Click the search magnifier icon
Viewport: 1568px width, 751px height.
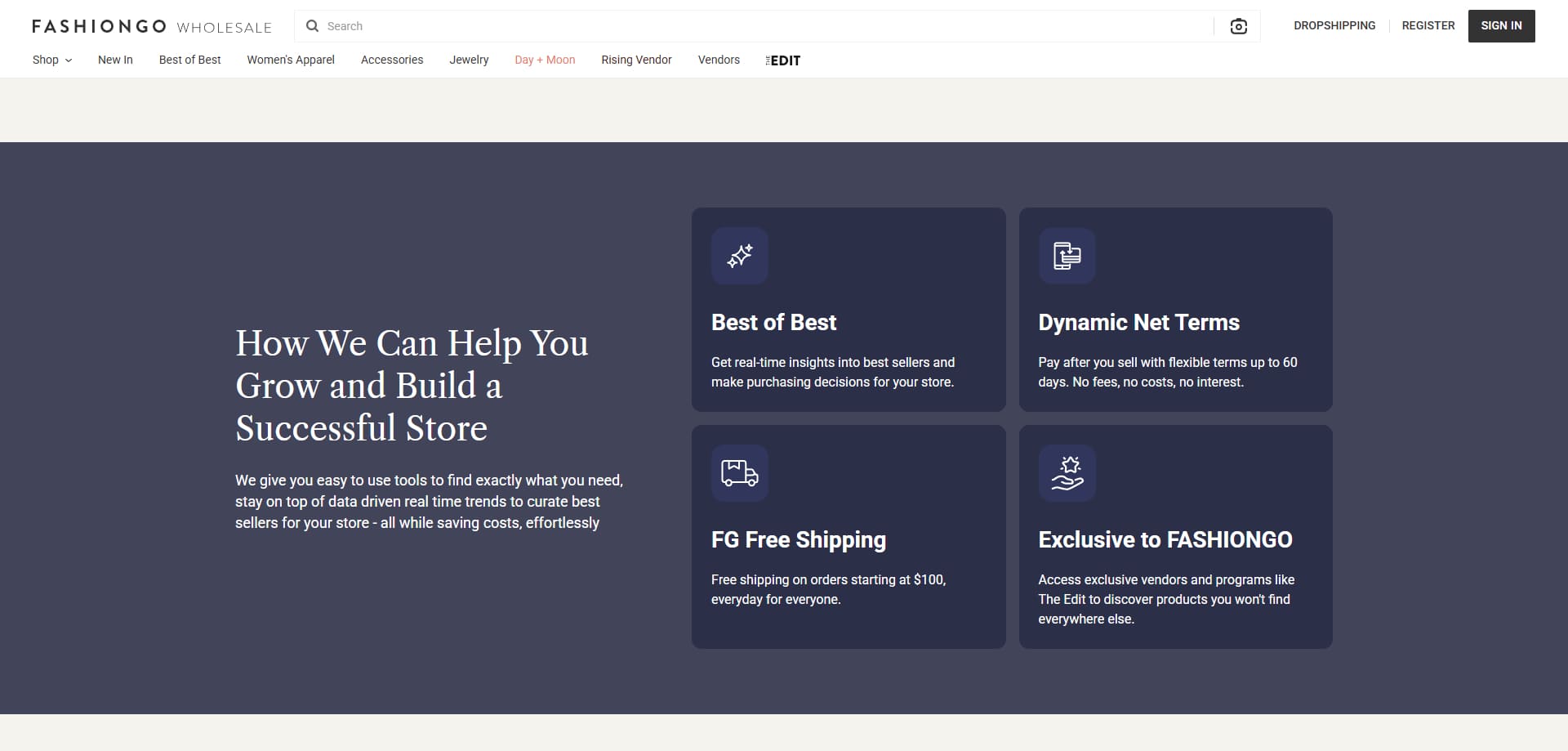pyautogui.click(x=312, y=26)
